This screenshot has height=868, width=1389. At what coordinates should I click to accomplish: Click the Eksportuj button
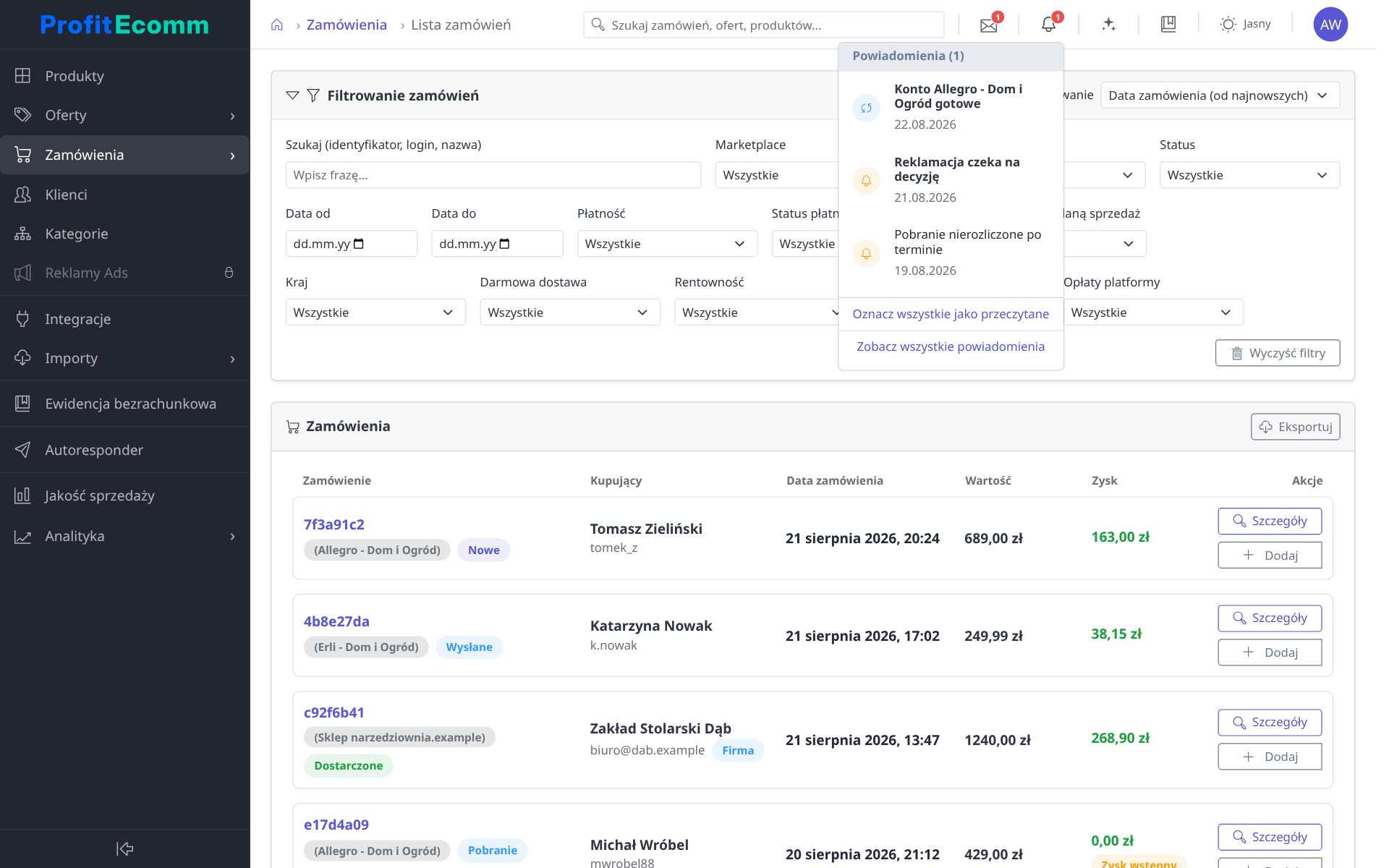coord(1295,427)
